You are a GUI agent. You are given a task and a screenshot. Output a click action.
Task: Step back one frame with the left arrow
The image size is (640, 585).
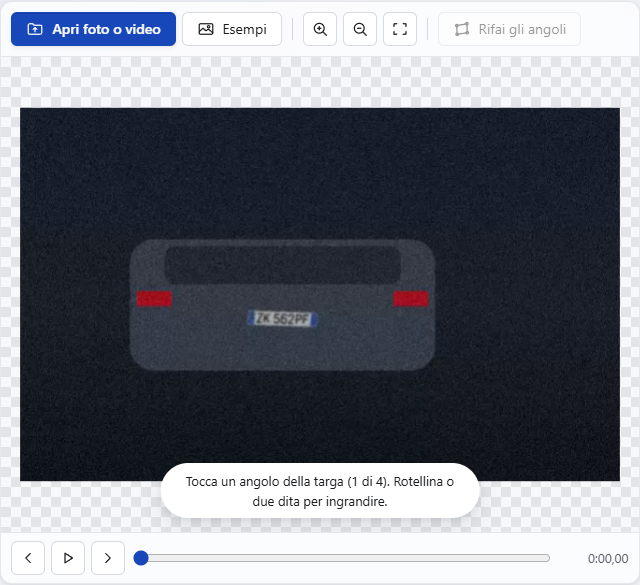coord(28,558)
